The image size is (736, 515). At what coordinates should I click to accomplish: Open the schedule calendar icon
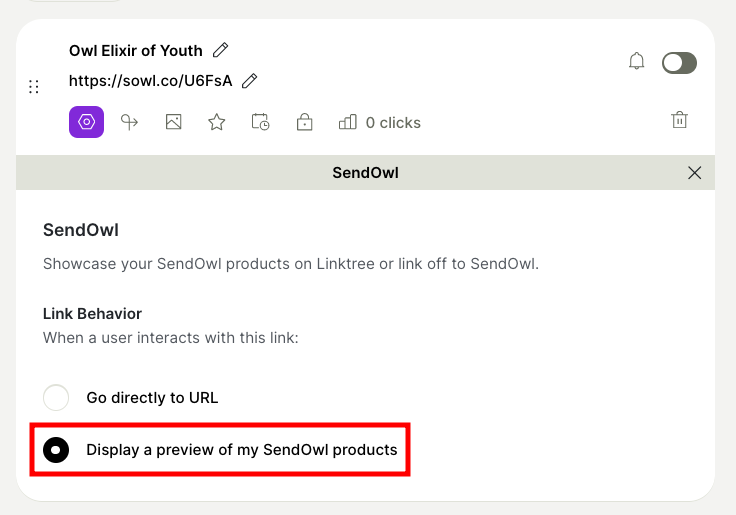260,122
